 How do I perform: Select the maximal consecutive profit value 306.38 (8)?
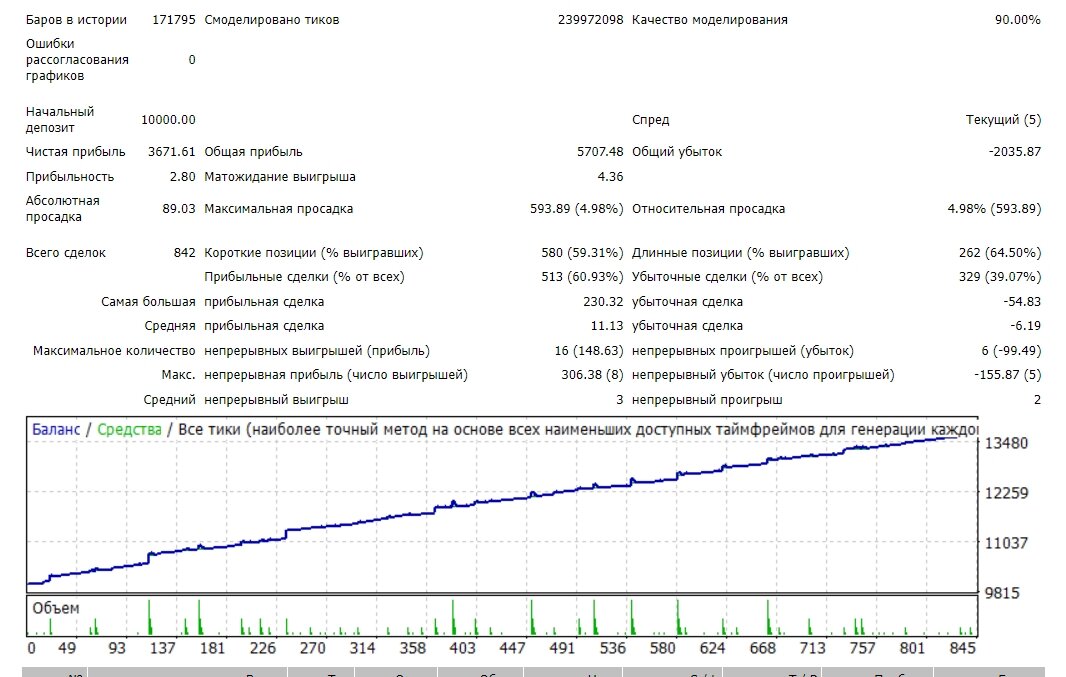[592, 375]
